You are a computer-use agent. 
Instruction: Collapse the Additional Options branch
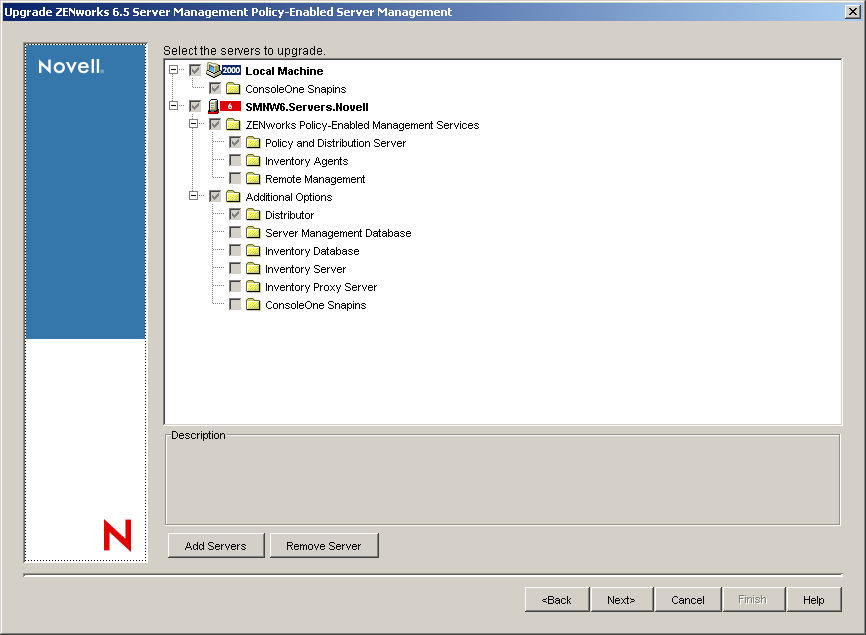(196, 196)
